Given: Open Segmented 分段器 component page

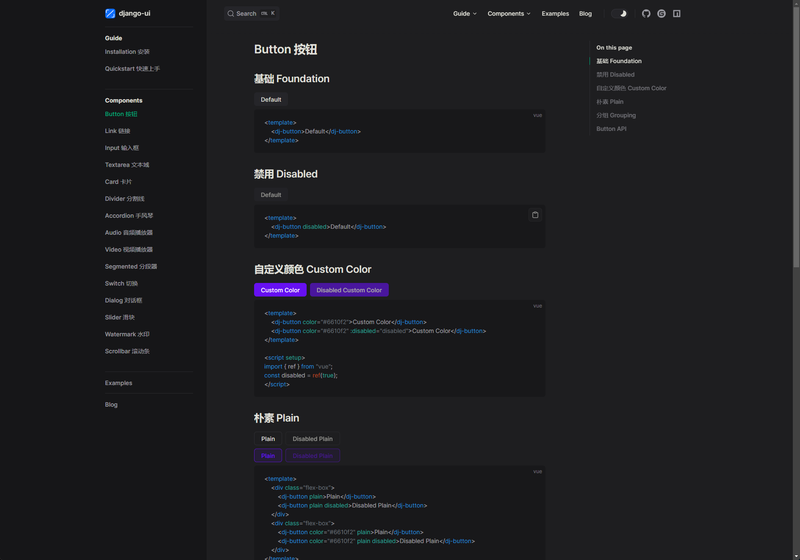Looking at the screenshot, I should click(x=131, y=267).
